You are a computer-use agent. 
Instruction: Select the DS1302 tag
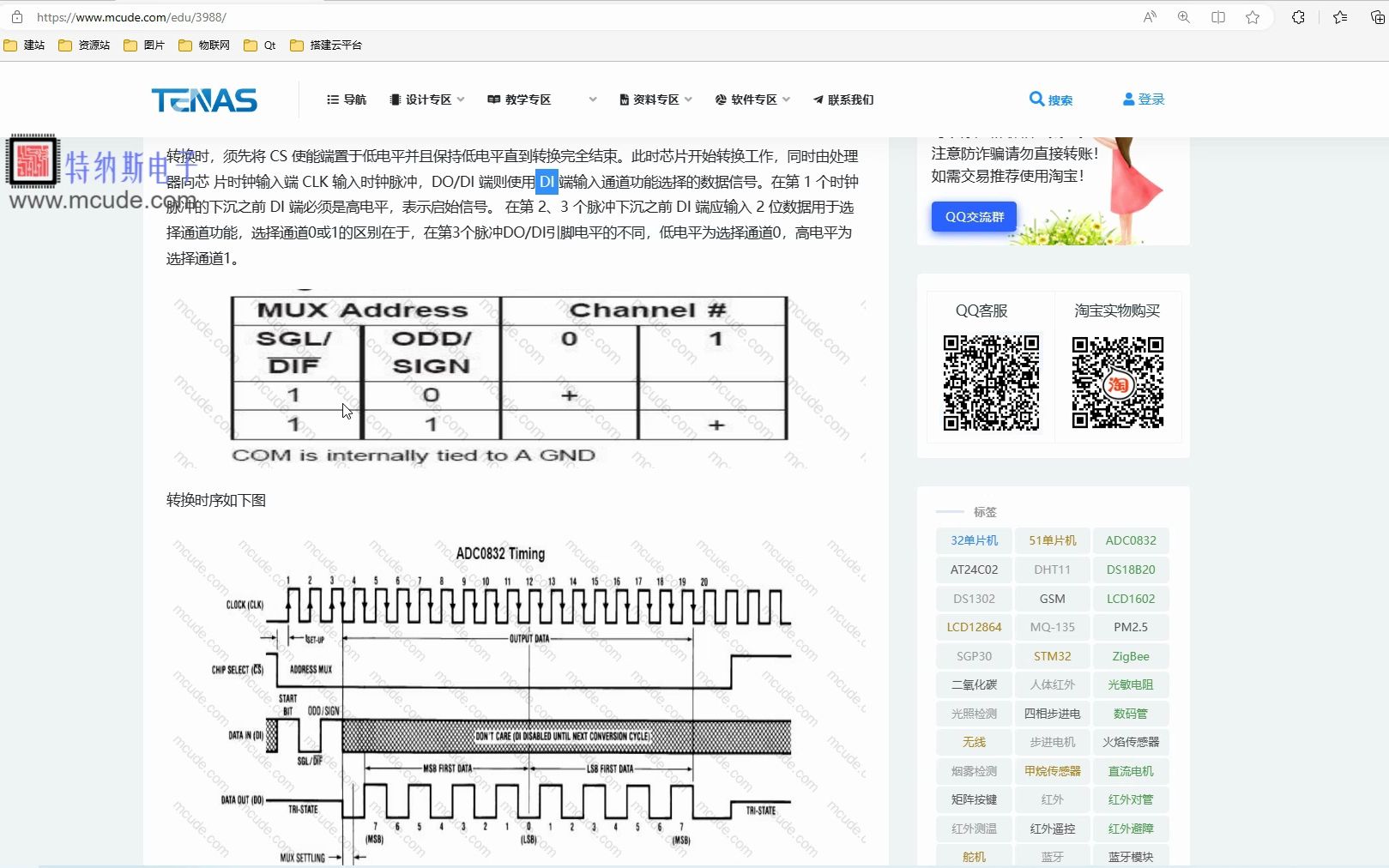tap(974, 599)
